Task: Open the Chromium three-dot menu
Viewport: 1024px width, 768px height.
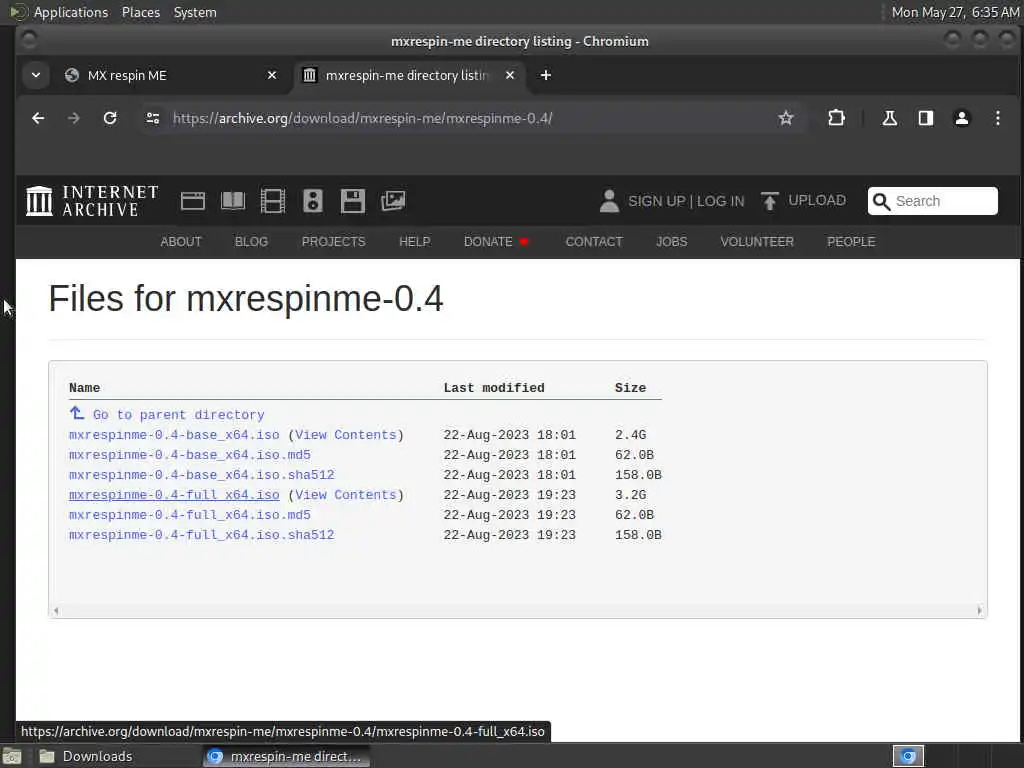Action: (997, 118)
